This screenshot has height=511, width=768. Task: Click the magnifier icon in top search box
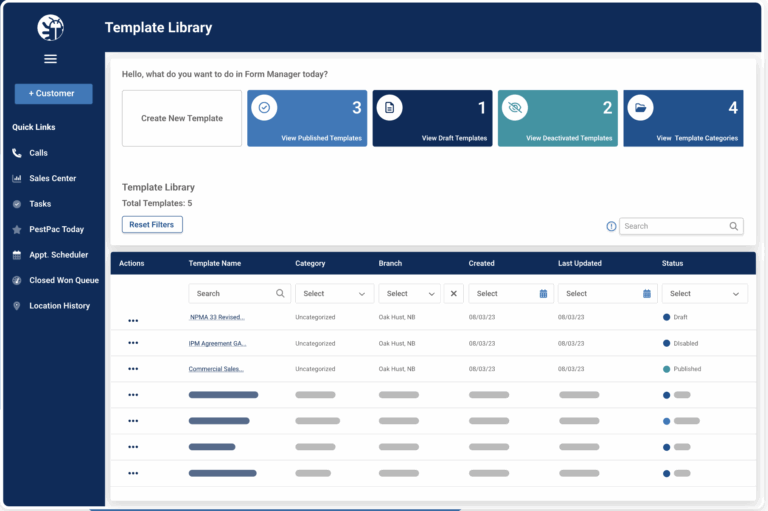(733, 226)
